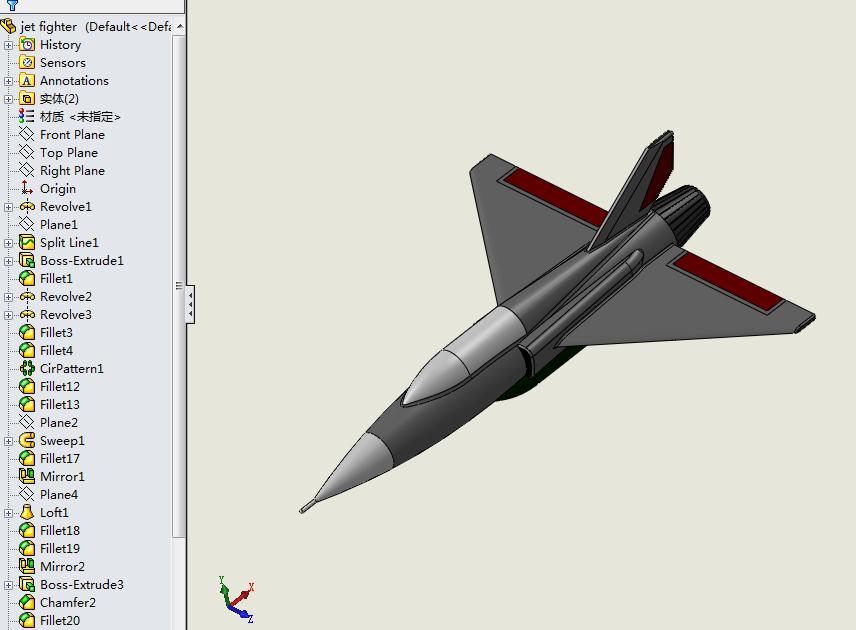This screenshot has width=856, height=630.
Task: Click the jet fighter part icon
Action: (x=8, y=26)
